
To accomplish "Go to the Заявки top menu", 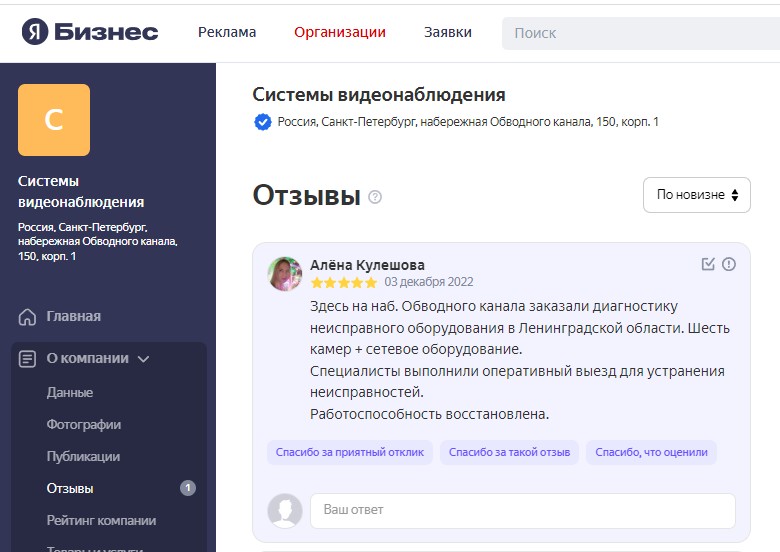I will (x=448, y=32).
